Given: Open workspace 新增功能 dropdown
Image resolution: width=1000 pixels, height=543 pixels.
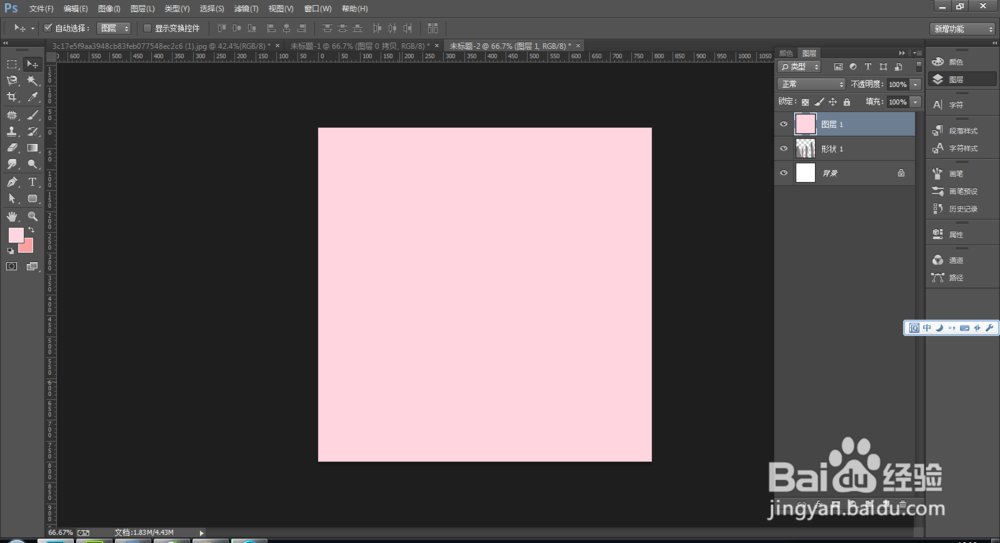Looking at the screenshot, I should [x=962, y=29].
